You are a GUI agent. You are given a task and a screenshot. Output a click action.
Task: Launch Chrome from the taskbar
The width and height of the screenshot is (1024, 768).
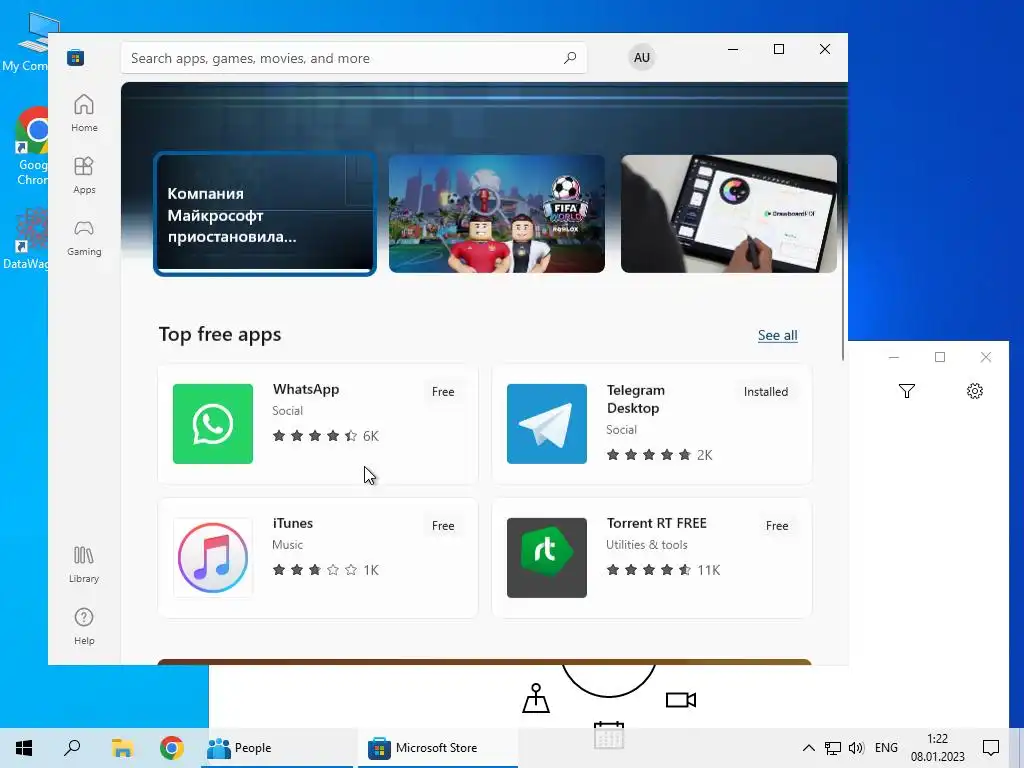click(172, 748)
